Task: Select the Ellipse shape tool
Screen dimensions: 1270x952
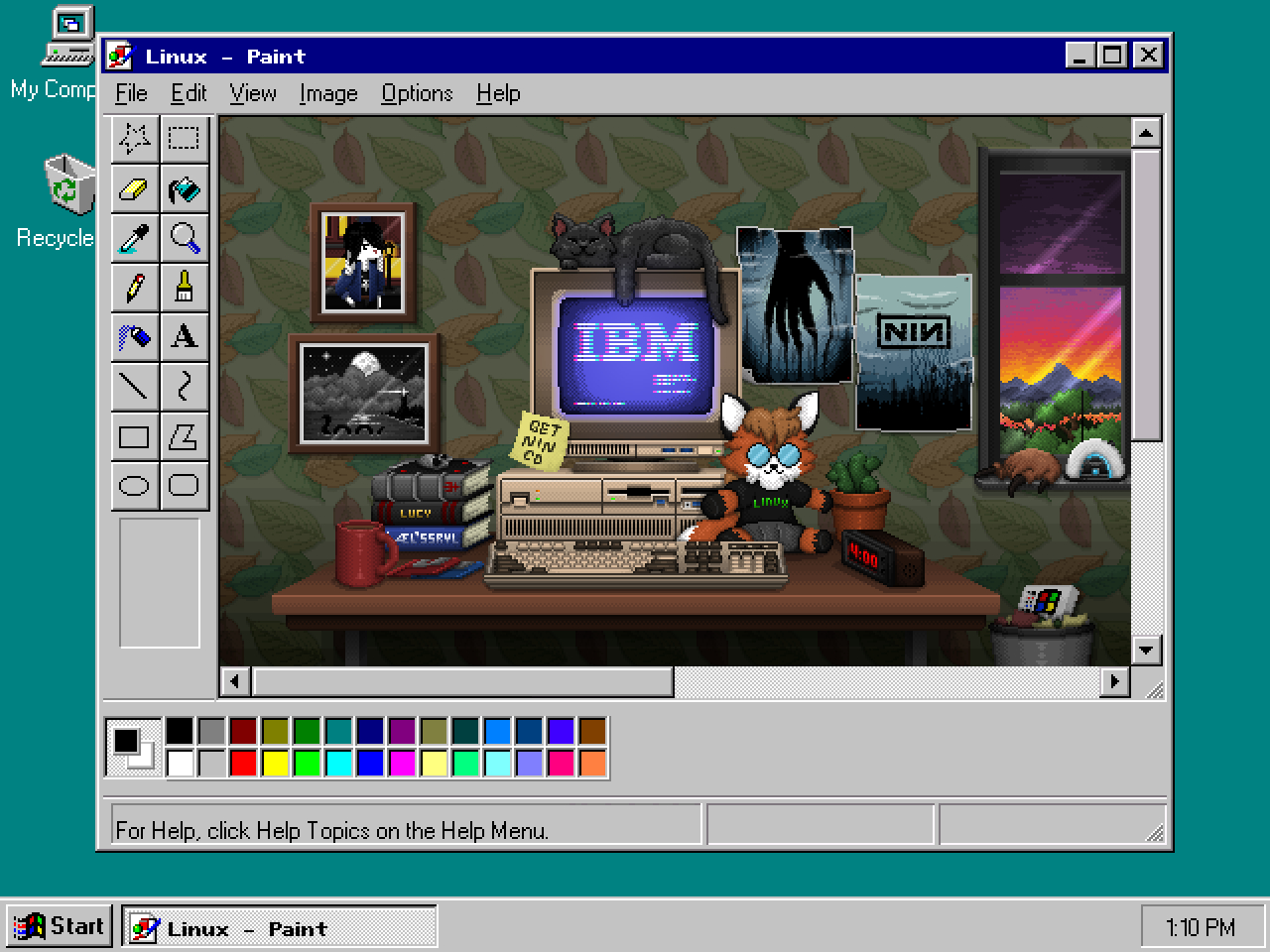Action: (134, 486)
